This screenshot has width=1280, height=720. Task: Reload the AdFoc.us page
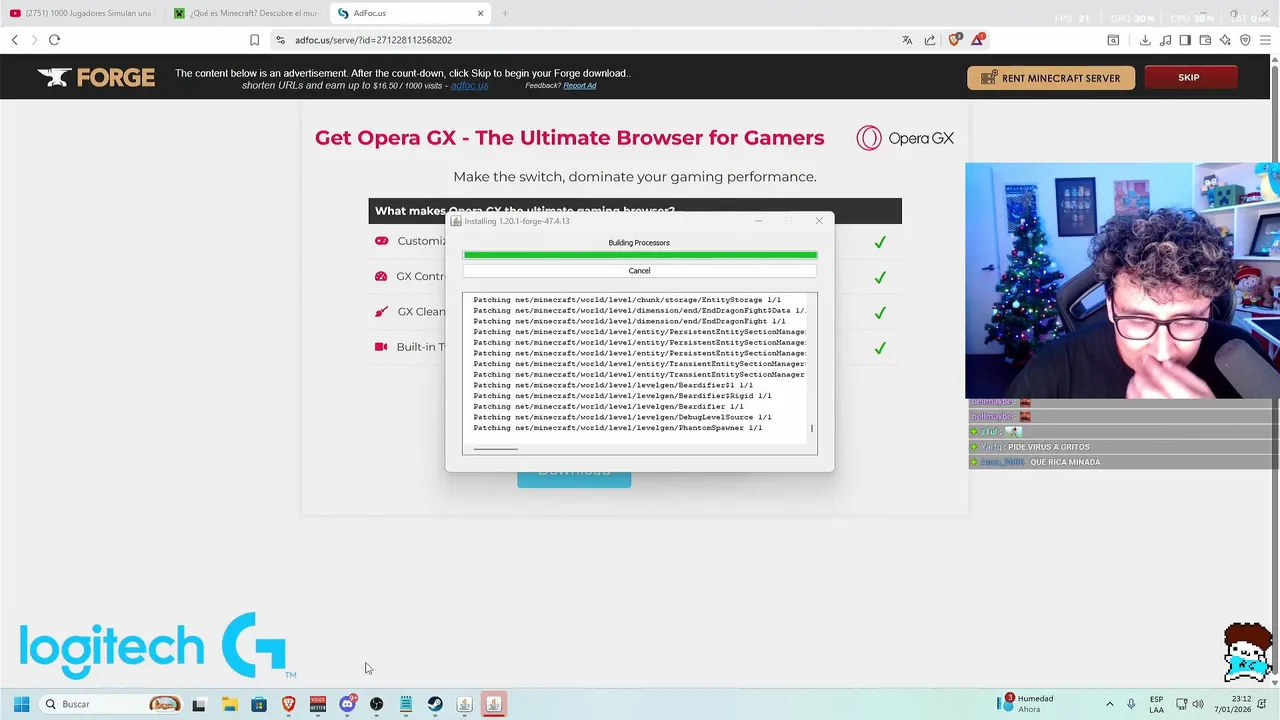click(x=54, y=40)
